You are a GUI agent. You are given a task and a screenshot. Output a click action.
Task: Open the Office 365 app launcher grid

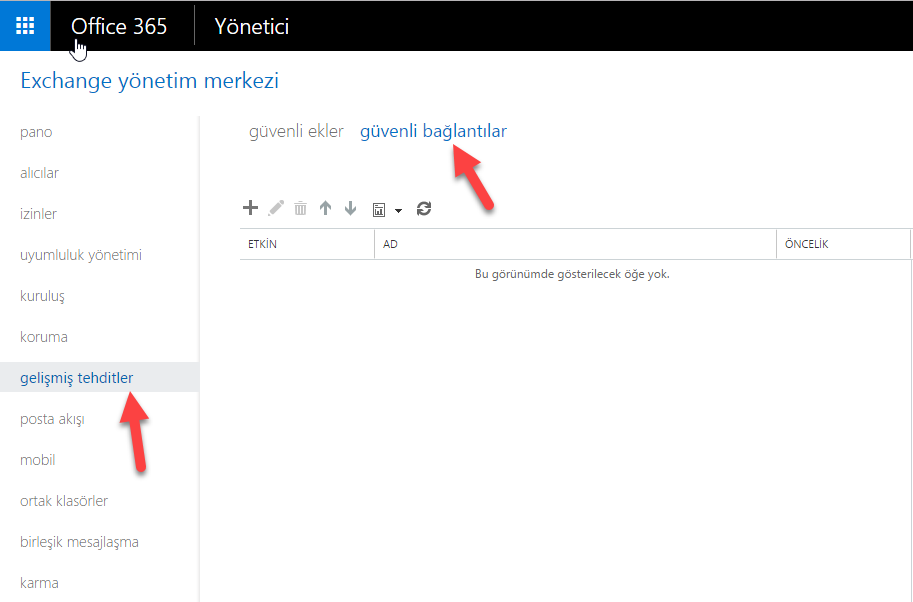pyautogui.click(x=25, y=26)
